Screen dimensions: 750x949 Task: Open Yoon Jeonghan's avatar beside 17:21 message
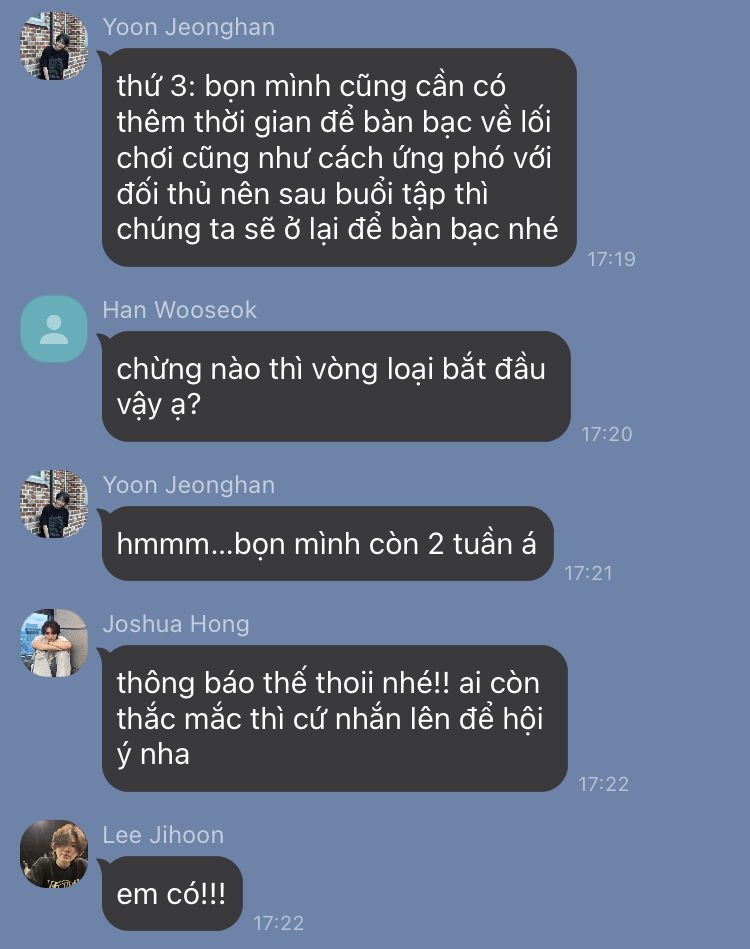(54, 504)
